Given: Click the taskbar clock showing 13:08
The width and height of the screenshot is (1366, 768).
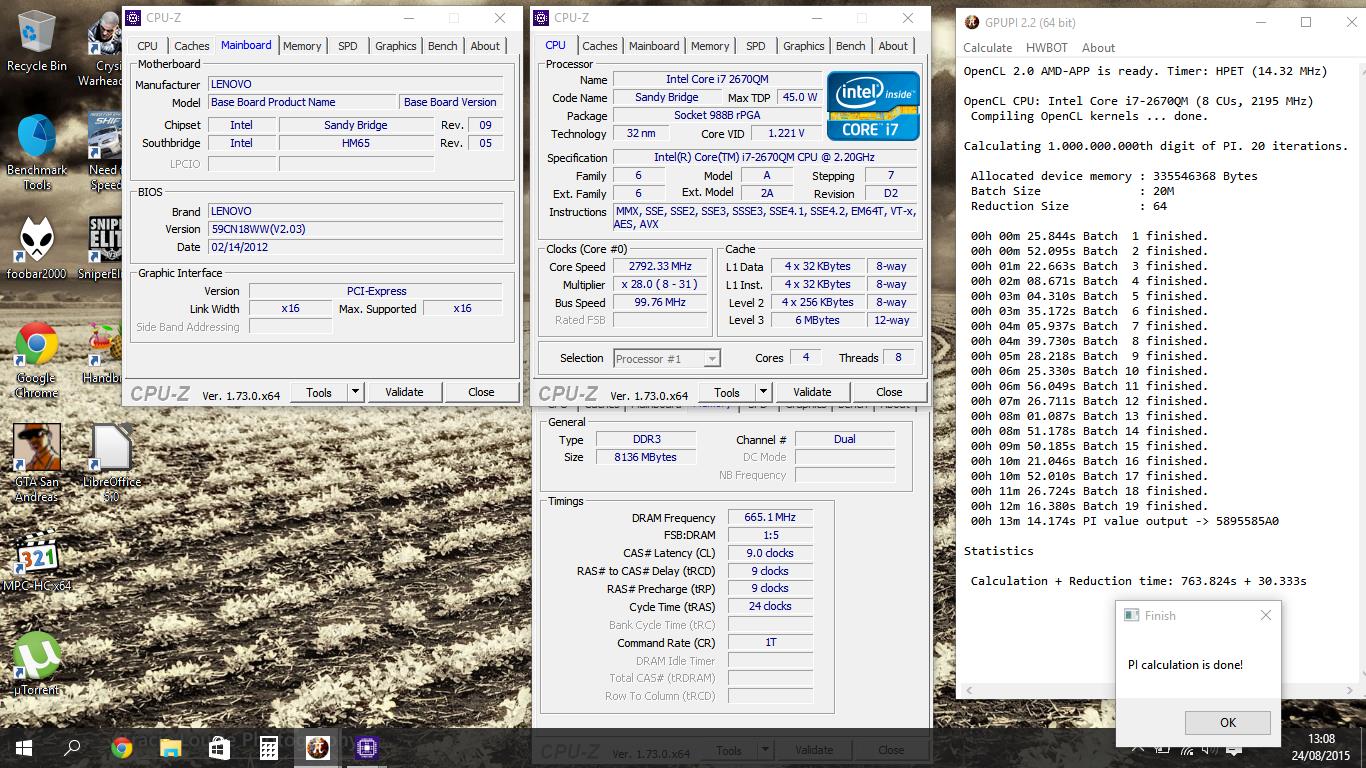Looking at the screenshot, I should point(1320,747).
